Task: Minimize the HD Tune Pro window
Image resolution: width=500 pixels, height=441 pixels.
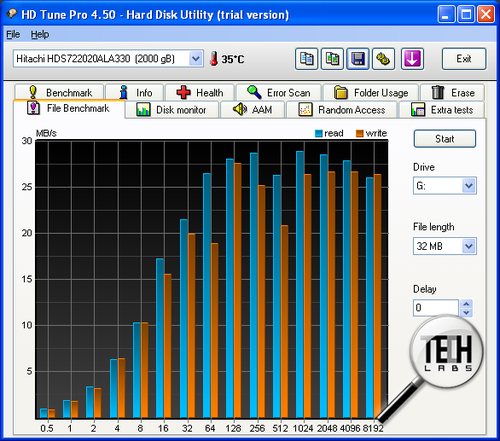Action: coord(446,14)
